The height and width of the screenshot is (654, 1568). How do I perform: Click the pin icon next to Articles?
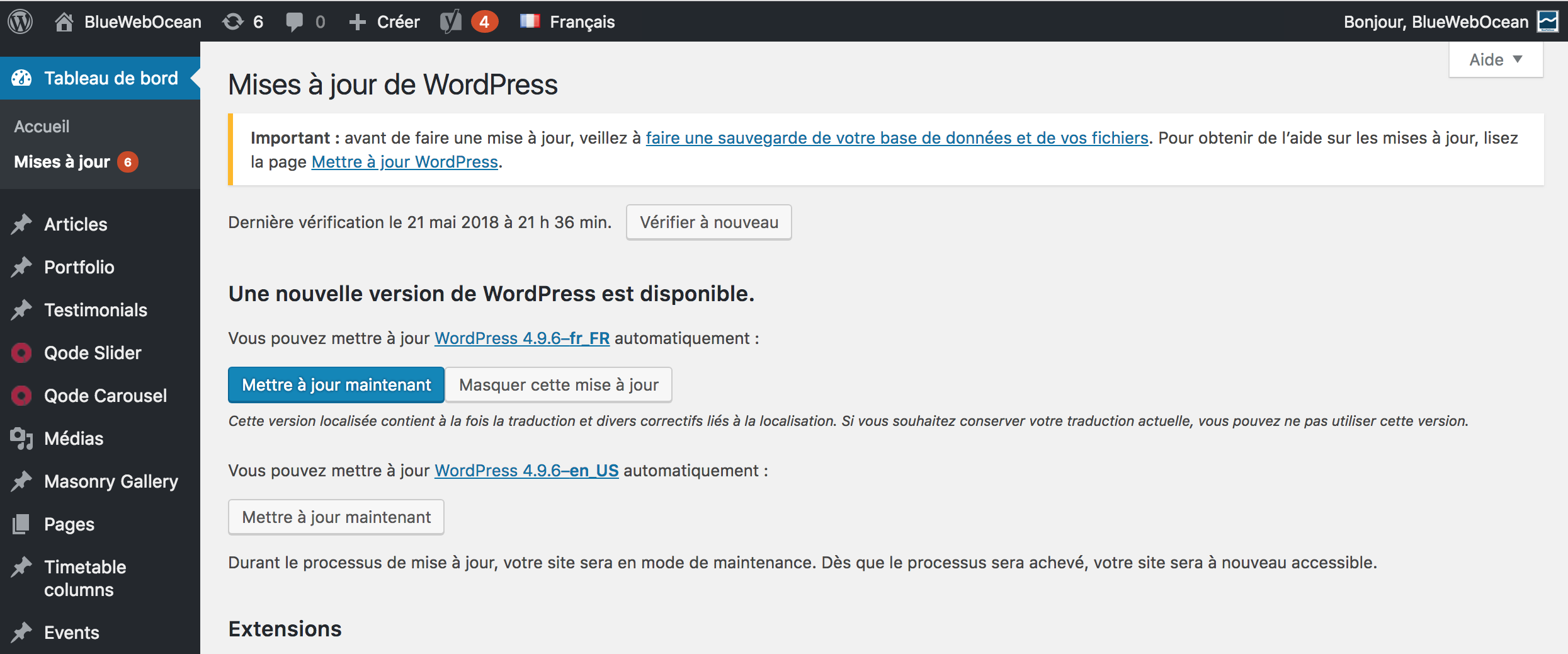21,224
